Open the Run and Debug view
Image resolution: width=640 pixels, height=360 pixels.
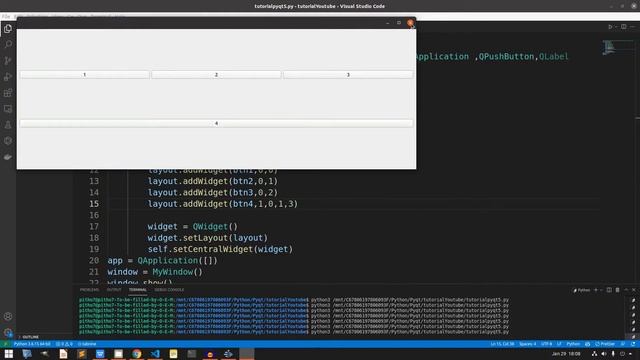(8, 77)
